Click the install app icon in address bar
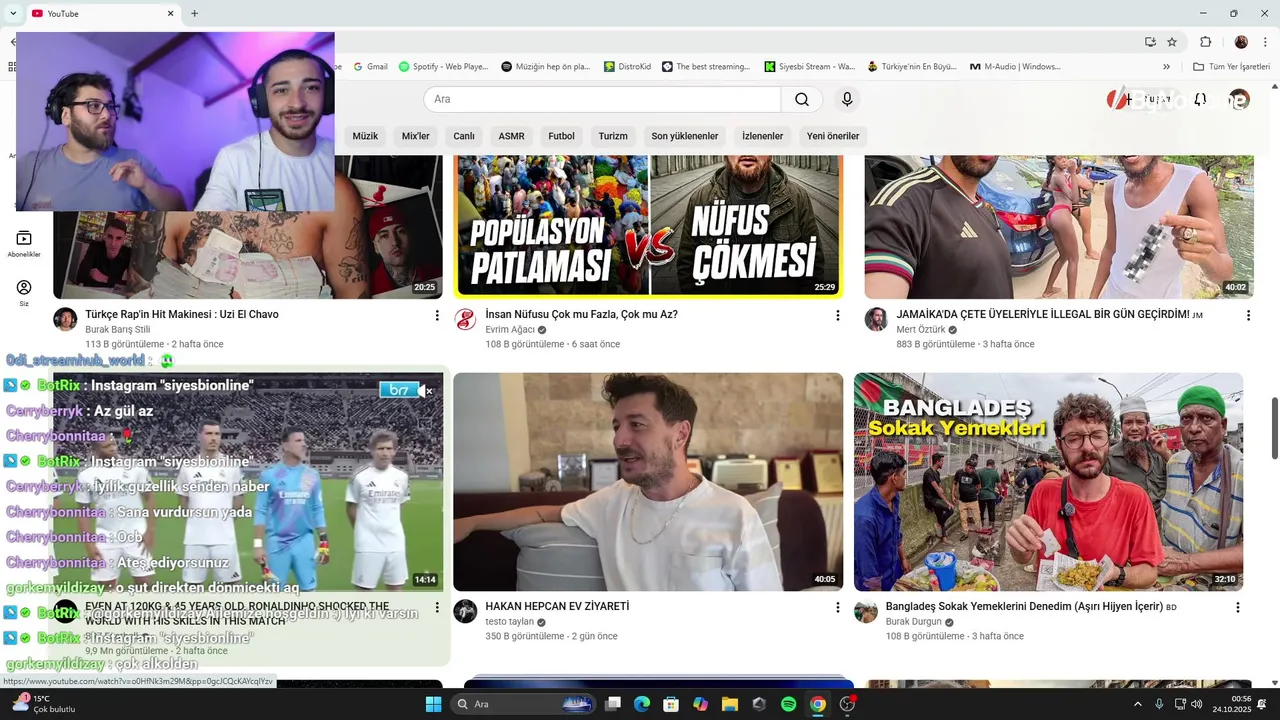The image size is (1280, 720). 1150,42
